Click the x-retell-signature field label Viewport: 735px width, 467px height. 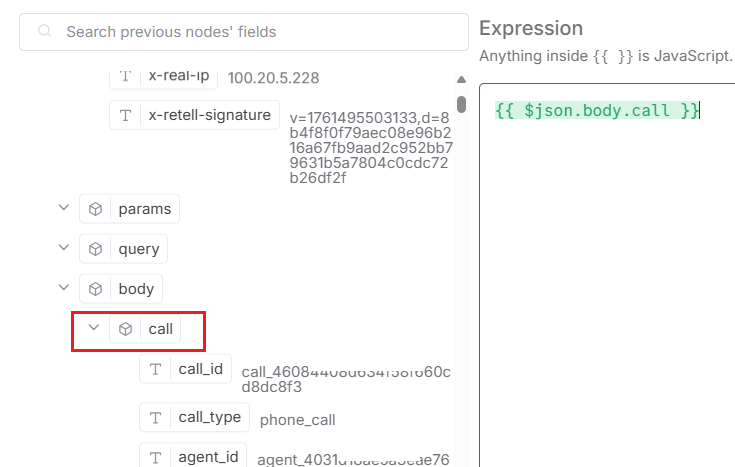[x=209, y=115]
